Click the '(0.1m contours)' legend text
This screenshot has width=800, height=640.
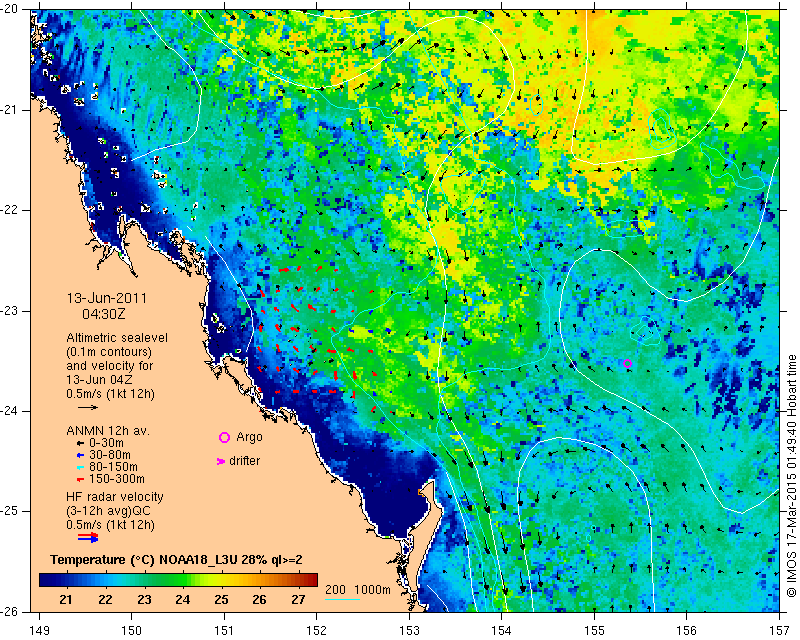click(109, 352)
